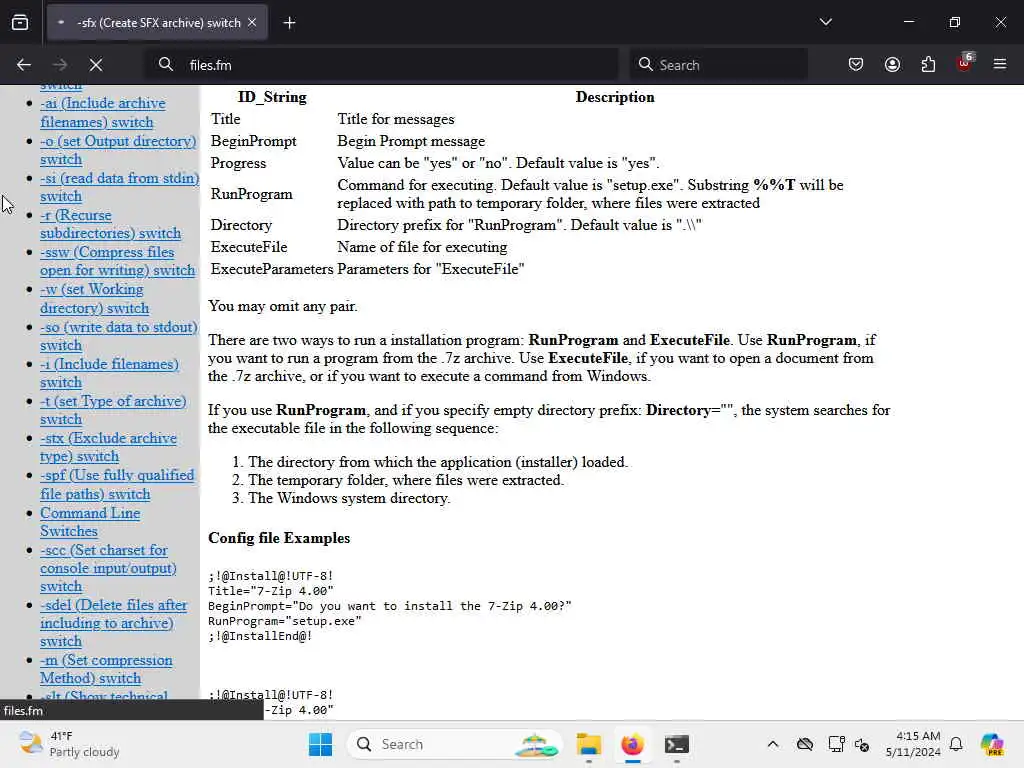Image resolution: width=1024 pixels, height=768 pixels.
Task: Go back to the previous page
Action: point(24,65)
